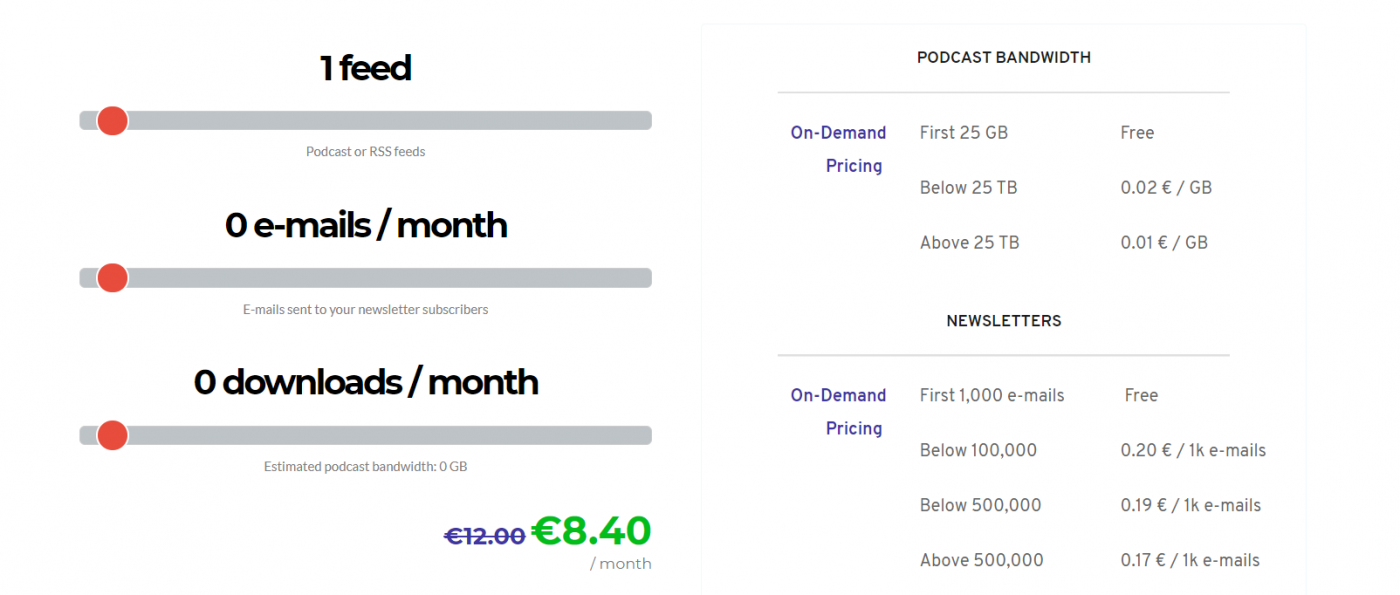Click the feed count slider handle
This screenshot has width=1400, height=595.
[x=112, y=121]
